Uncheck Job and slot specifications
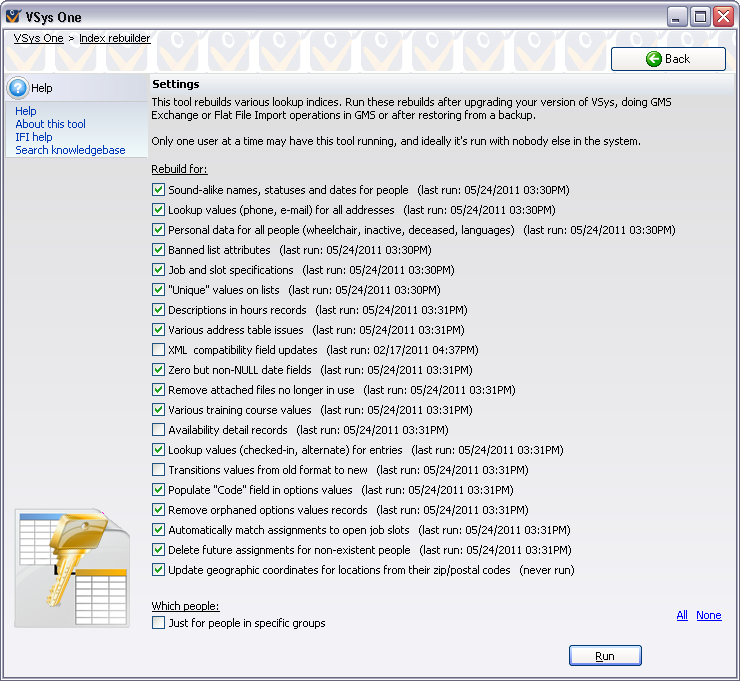740x681 pixels. tap(158, 269)
